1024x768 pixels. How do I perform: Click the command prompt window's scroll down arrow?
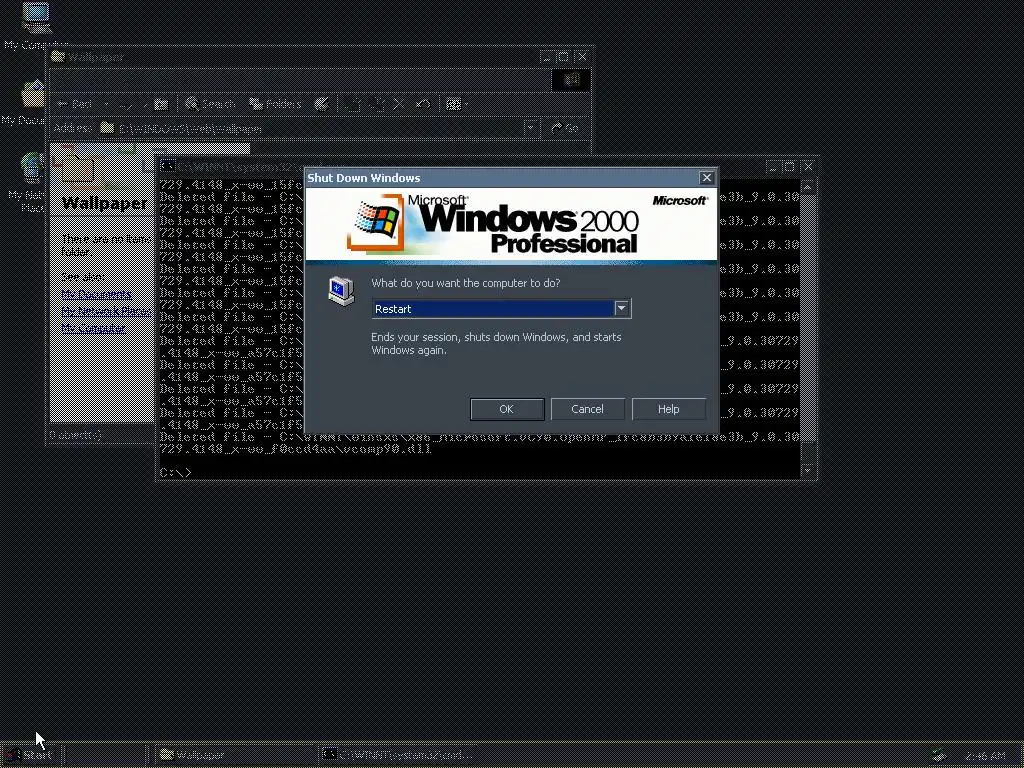pyautogui.click(x=808, y=470)
